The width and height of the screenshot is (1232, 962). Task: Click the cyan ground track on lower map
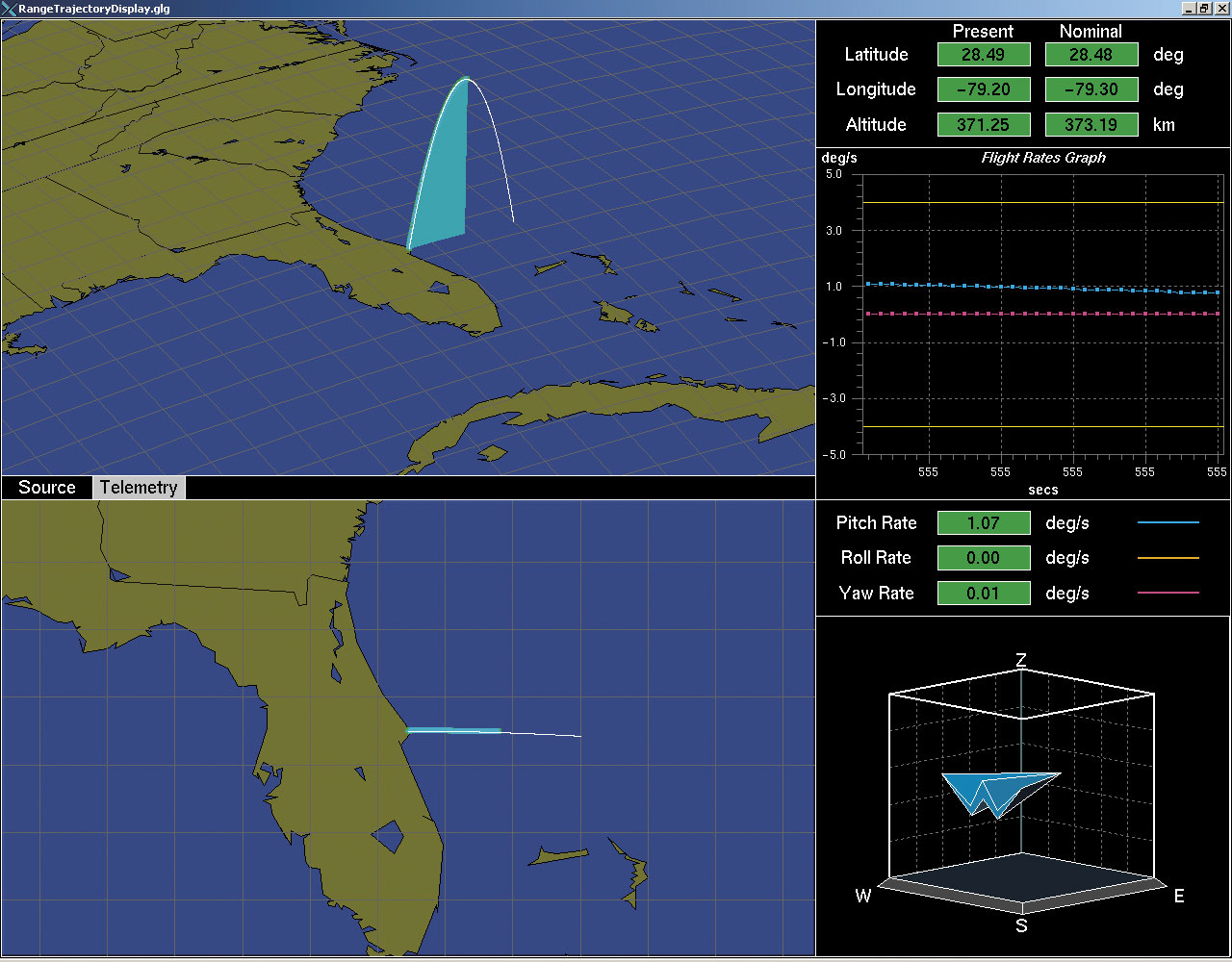(x=454, y=731)
